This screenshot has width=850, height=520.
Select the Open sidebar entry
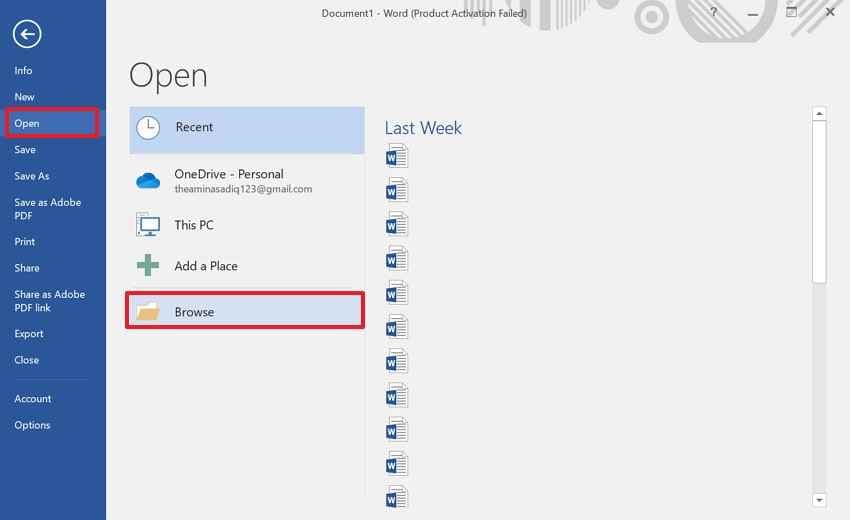(x=52, y=123)
